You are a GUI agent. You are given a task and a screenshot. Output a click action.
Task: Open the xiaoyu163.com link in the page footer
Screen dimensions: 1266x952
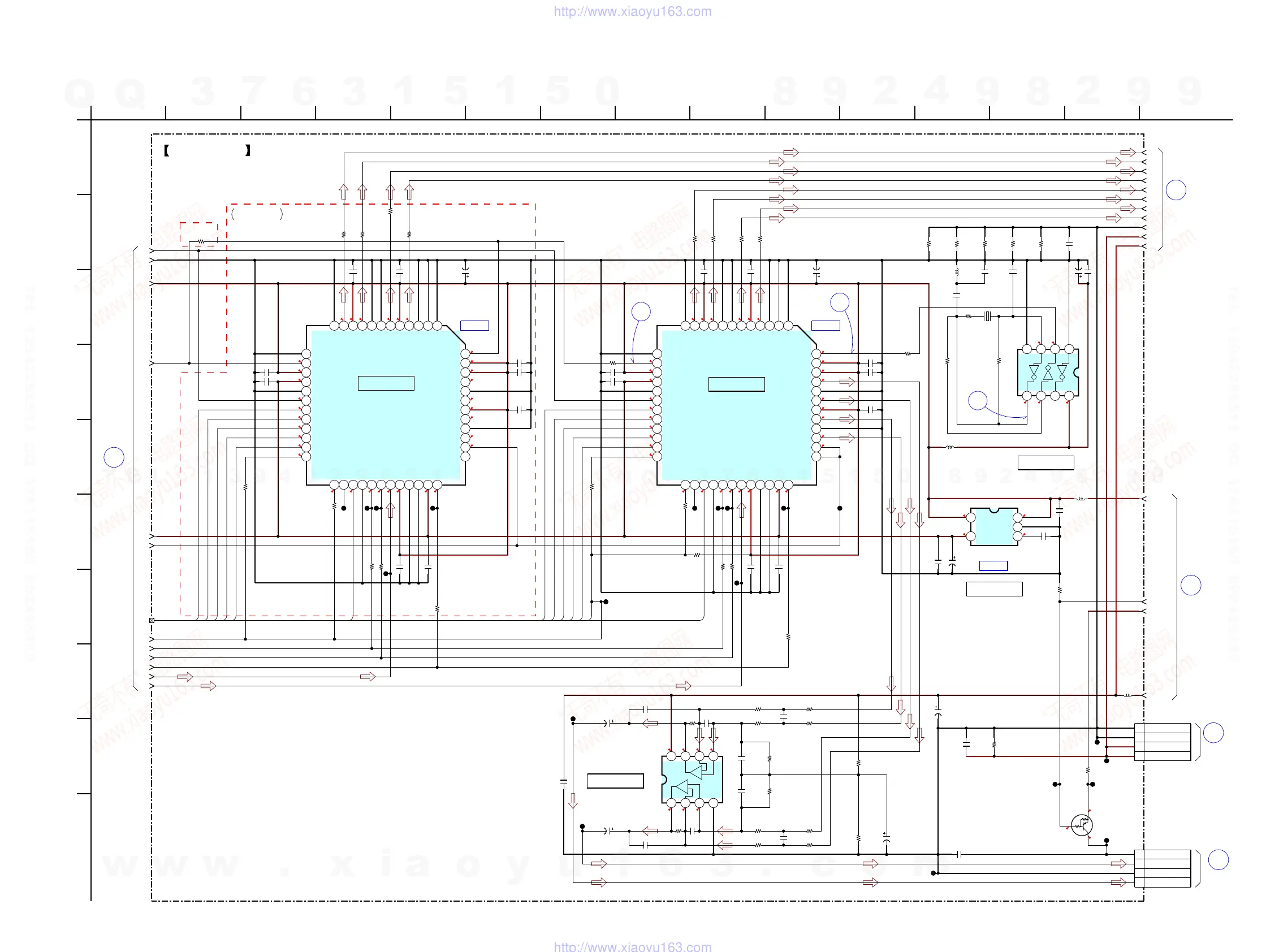632,947
